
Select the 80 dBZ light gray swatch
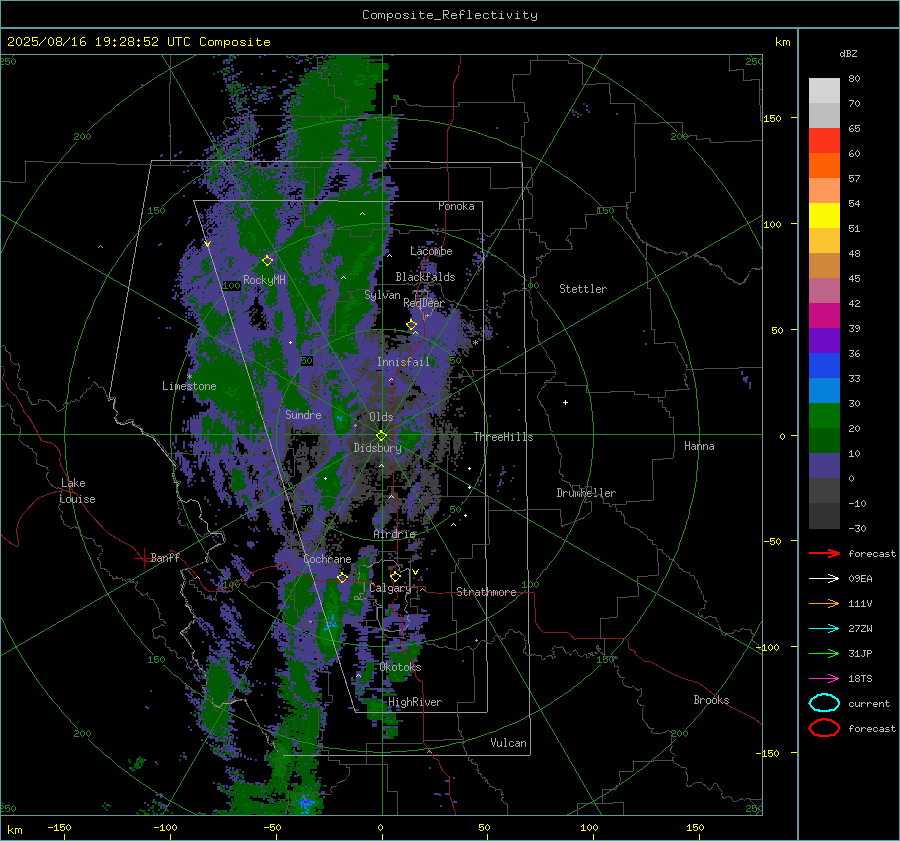[x=824, y=90]
